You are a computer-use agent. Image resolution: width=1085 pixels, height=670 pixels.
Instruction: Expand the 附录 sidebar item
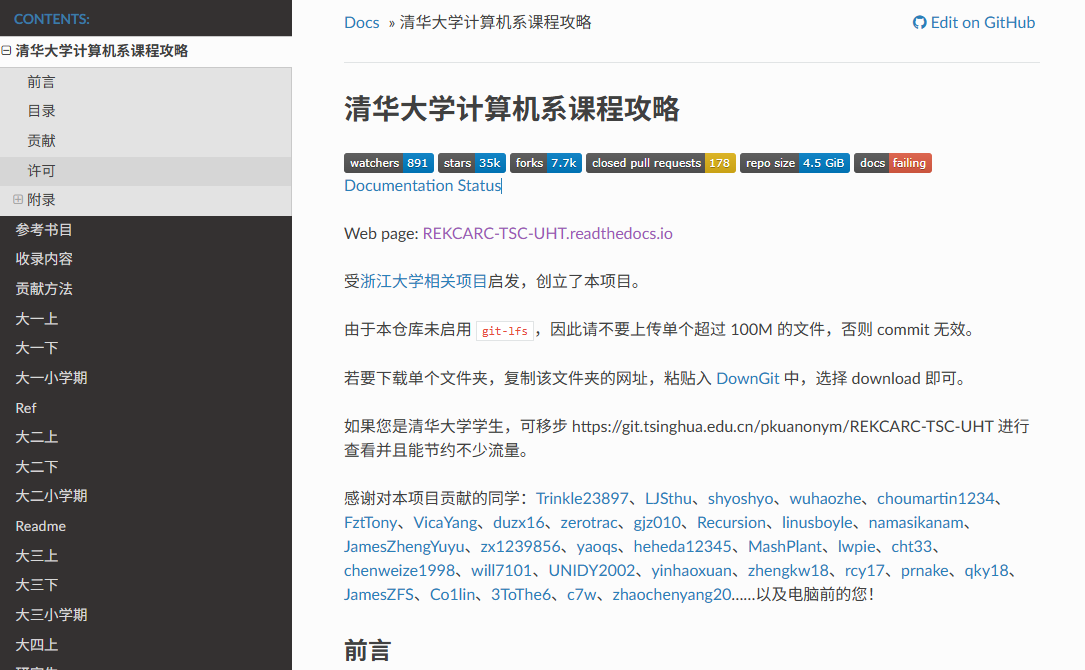pyautogui.click(x=18, y=199)
